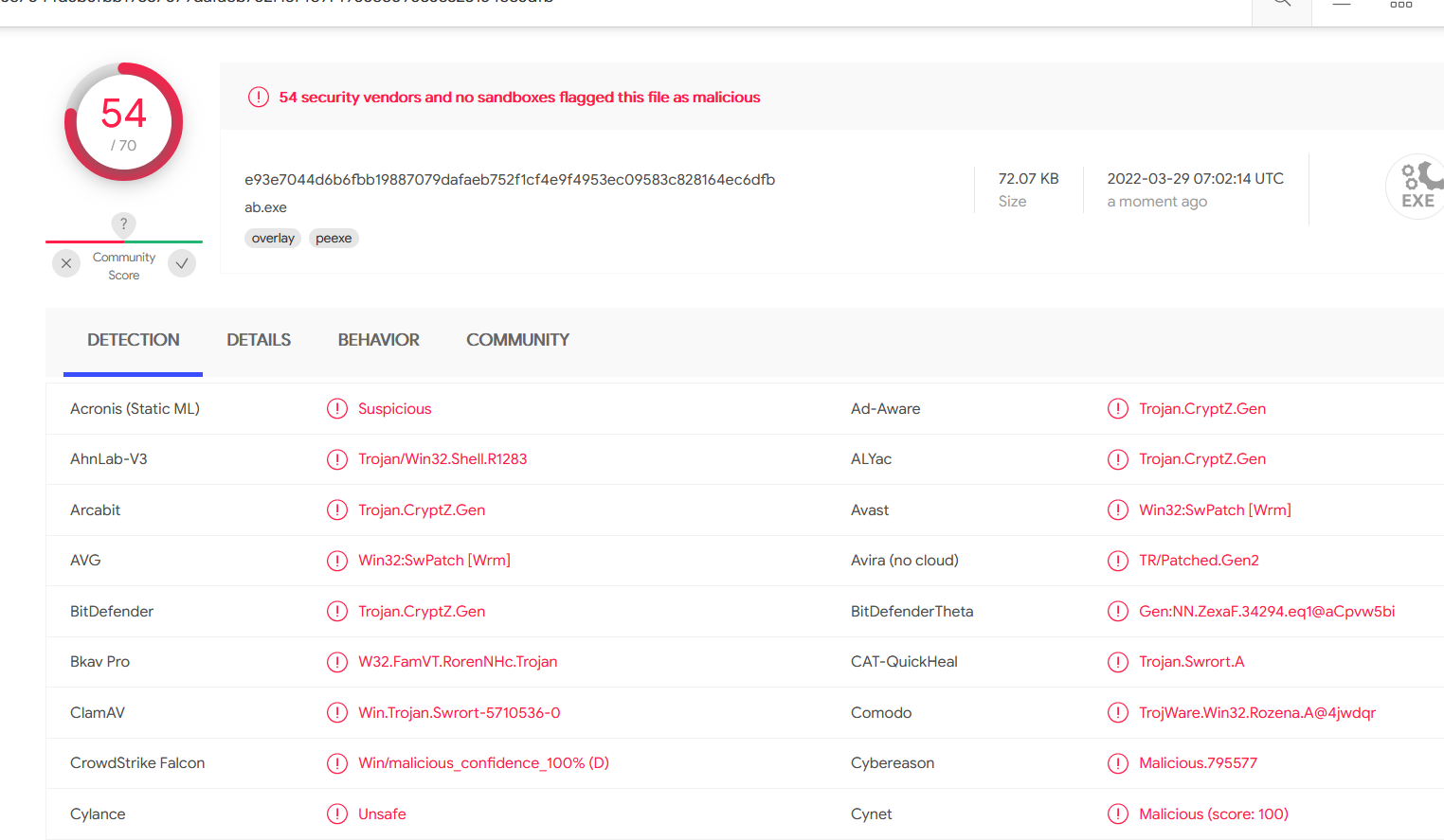
Task: Click Trojan.CryptZ.Gen in the ALYac row
Action: pos(1202,459)
